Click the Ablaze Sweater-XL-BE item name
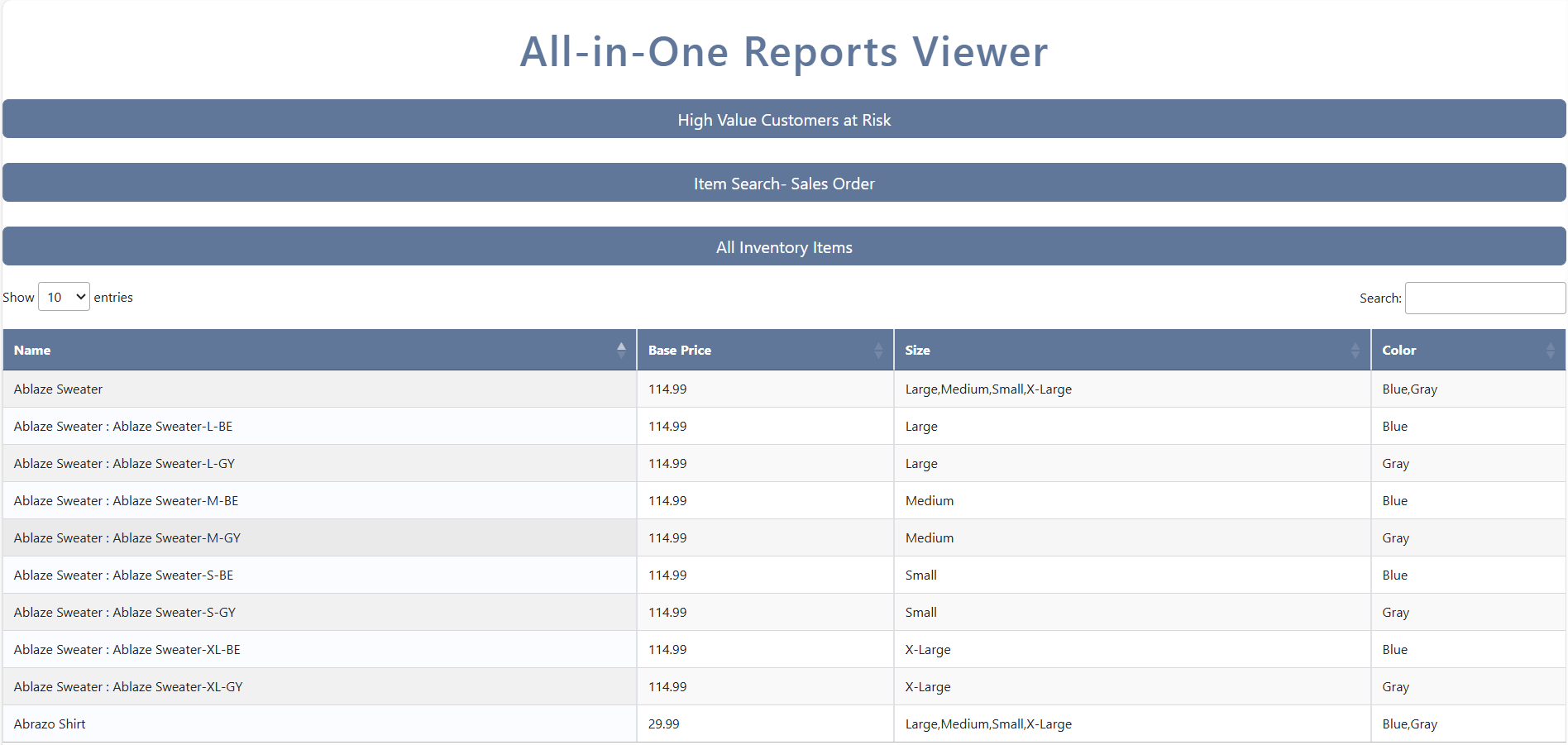Viewport: 1568px width, 745px height. (127, 650)
